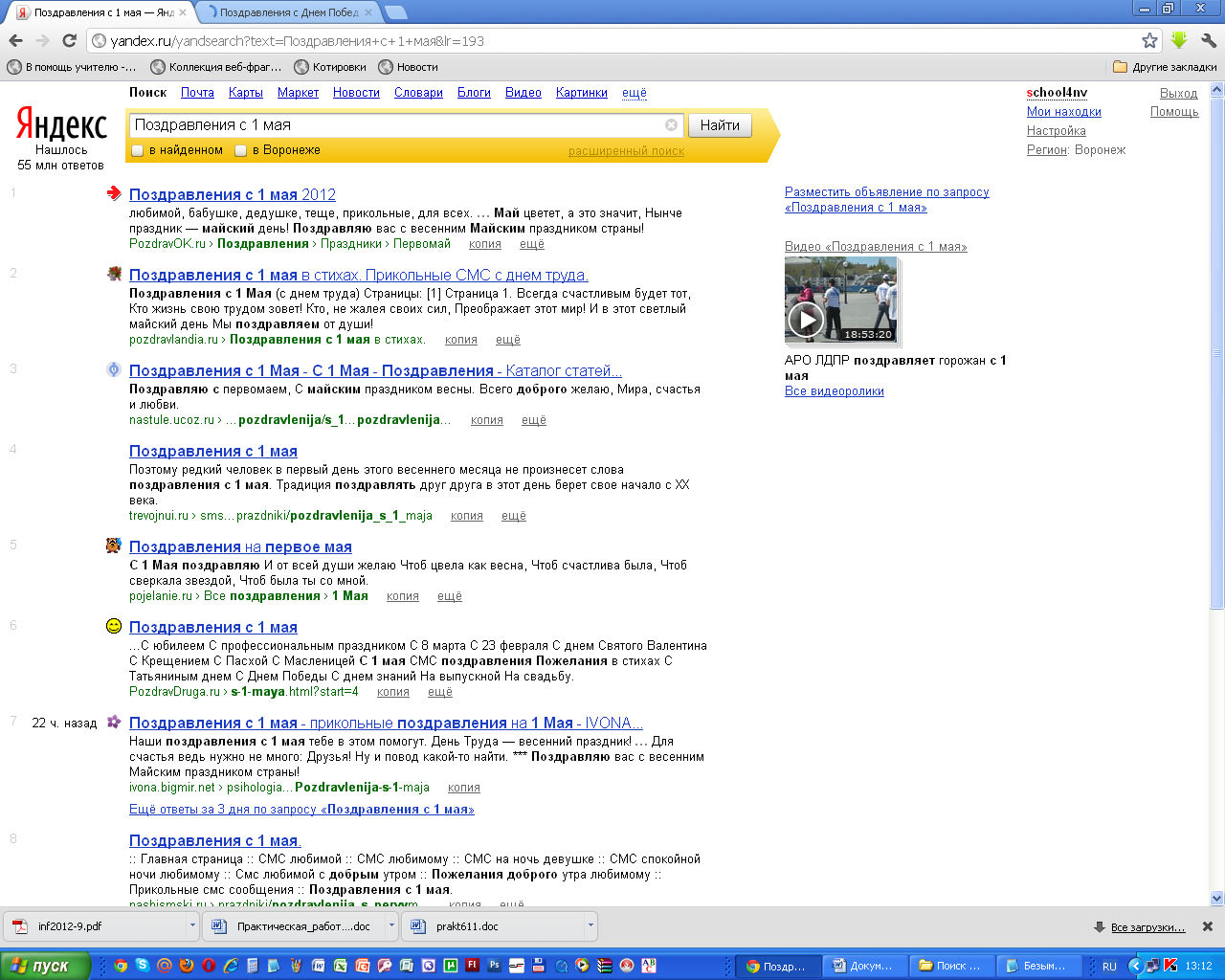Click the 'Найти' search button
This screenshot has width=1225, height=980.
720,124
